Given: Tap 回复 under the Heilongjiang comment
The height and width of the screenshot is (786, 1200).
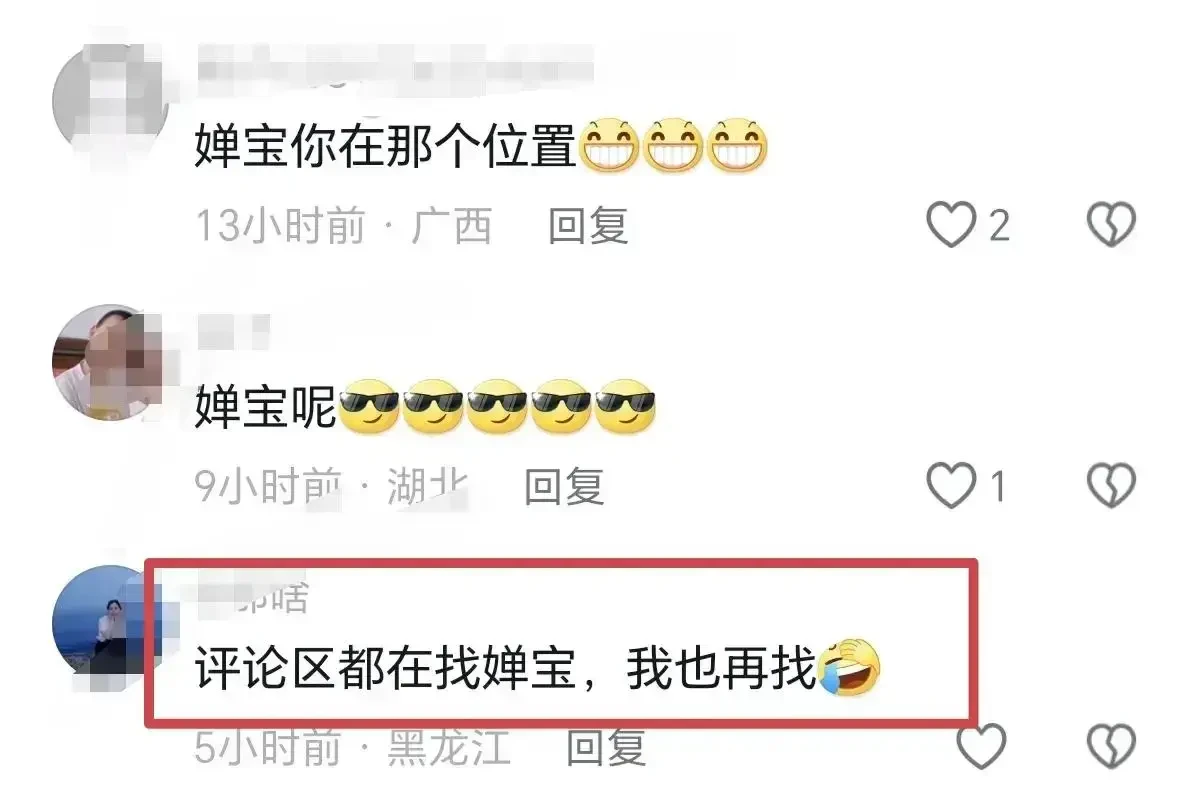Looking at the screenshot, I should coord(607,747).
